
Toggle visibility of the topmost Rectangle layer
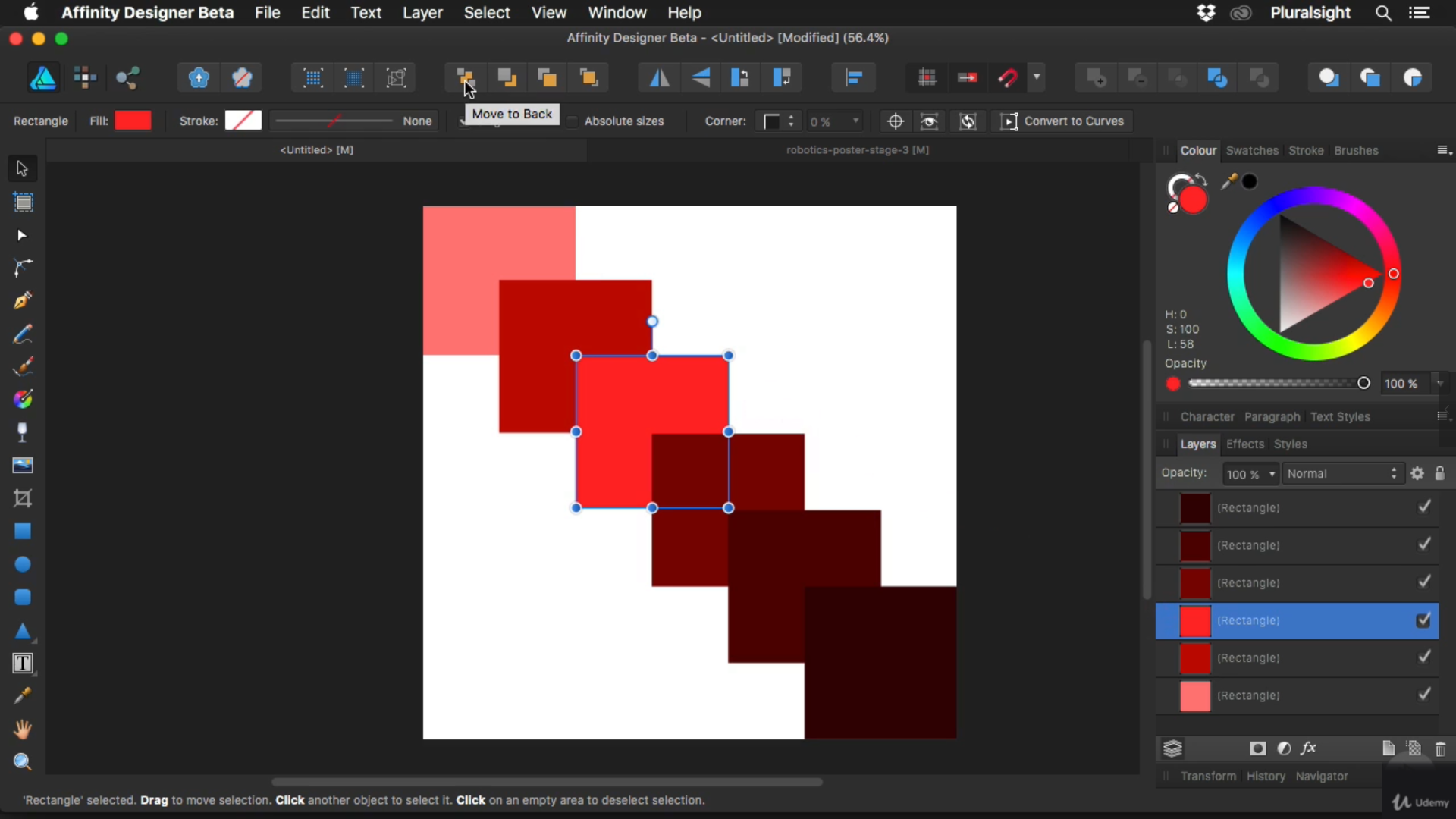pyautogui.click(x=1424, y=507)
